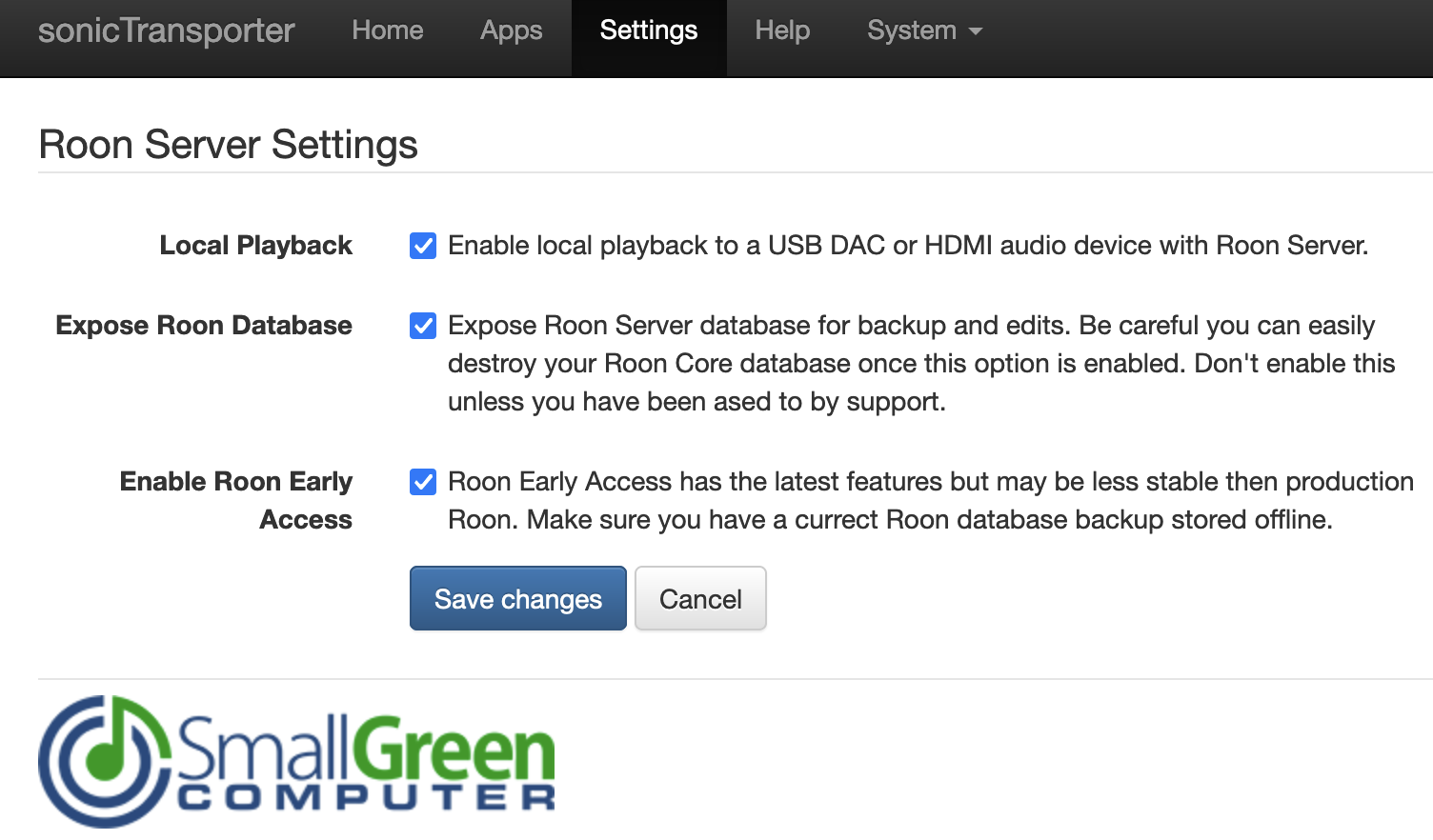Click the Roon Server Settings heading
The width and height of the screenshot is (1433, 840).
(x=229, y=145)
